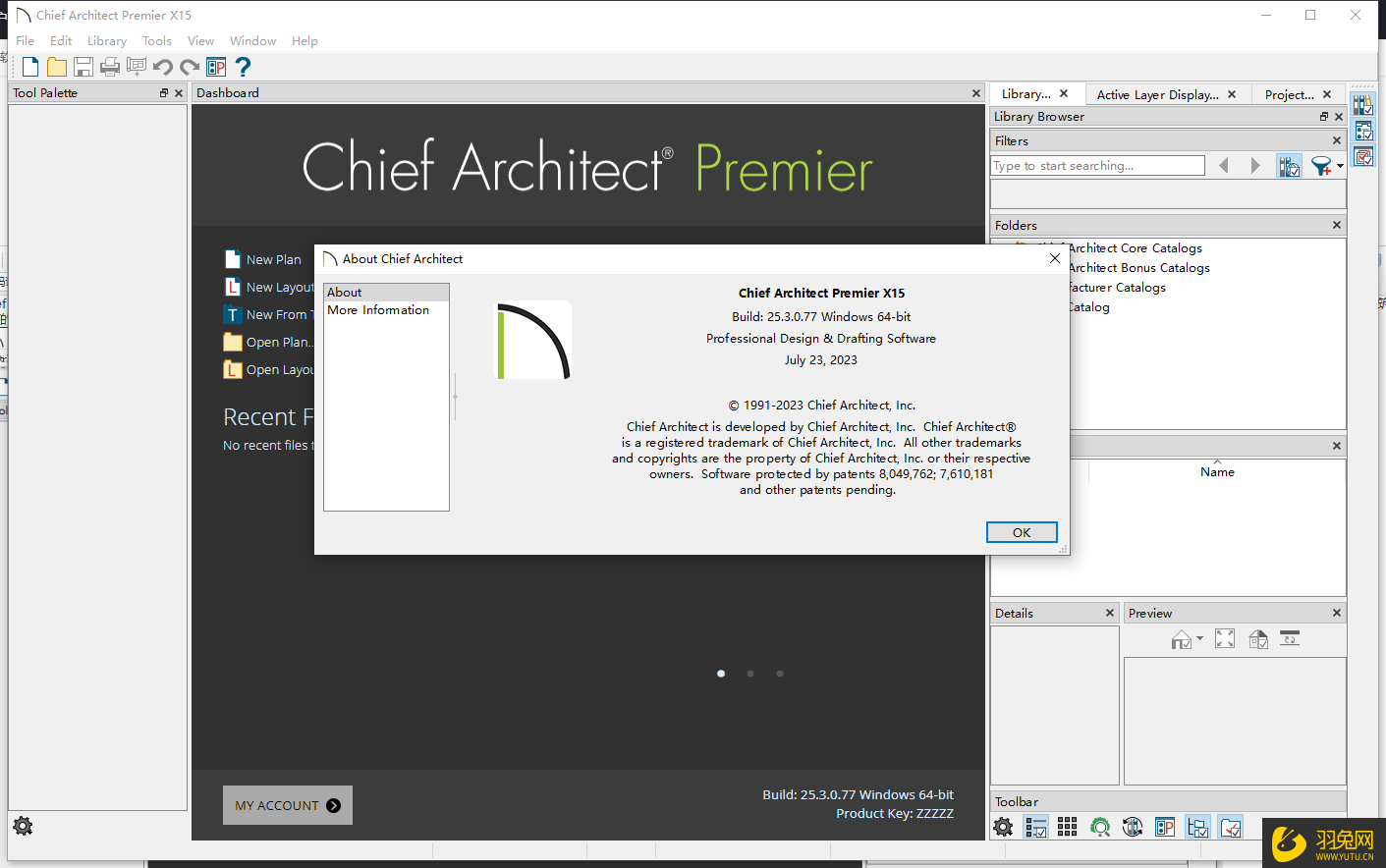This screenshot has height=868, width=1386.
Task: Click the Undo arrow in toolbar
Action: [x=163, y=67]
